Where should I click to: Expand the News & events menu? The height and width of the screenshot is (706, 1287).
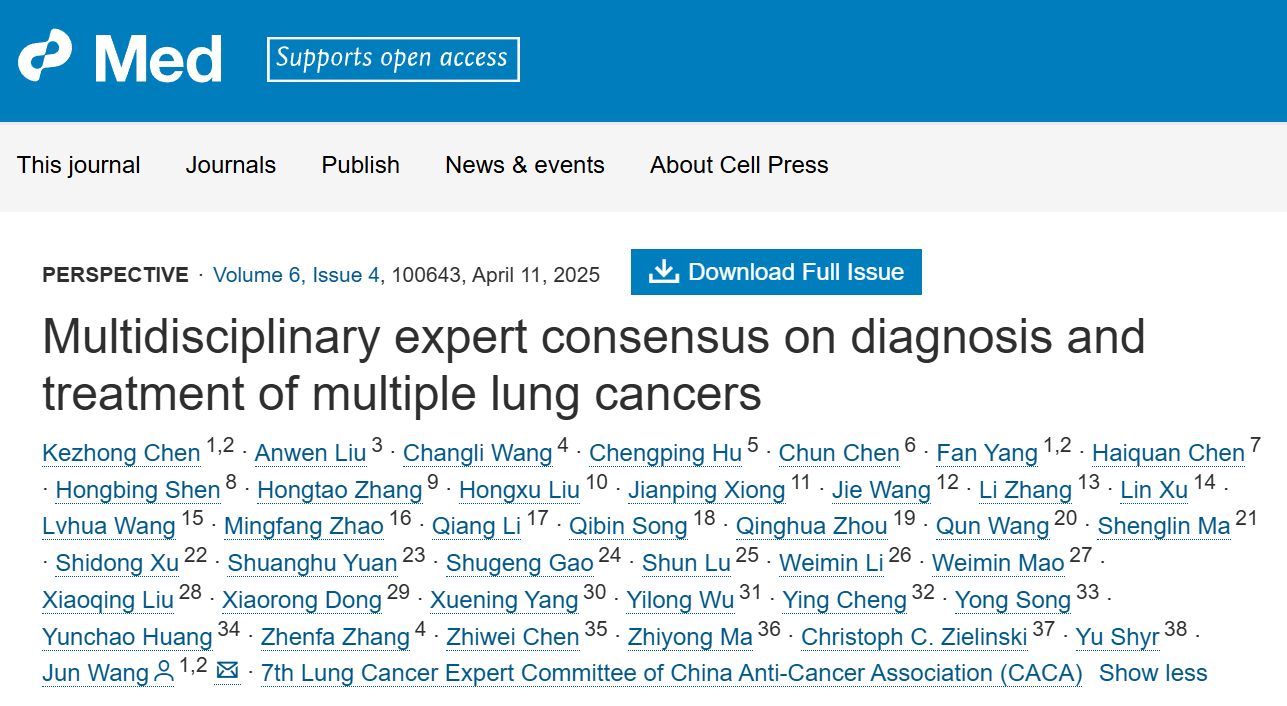(524, 165)
